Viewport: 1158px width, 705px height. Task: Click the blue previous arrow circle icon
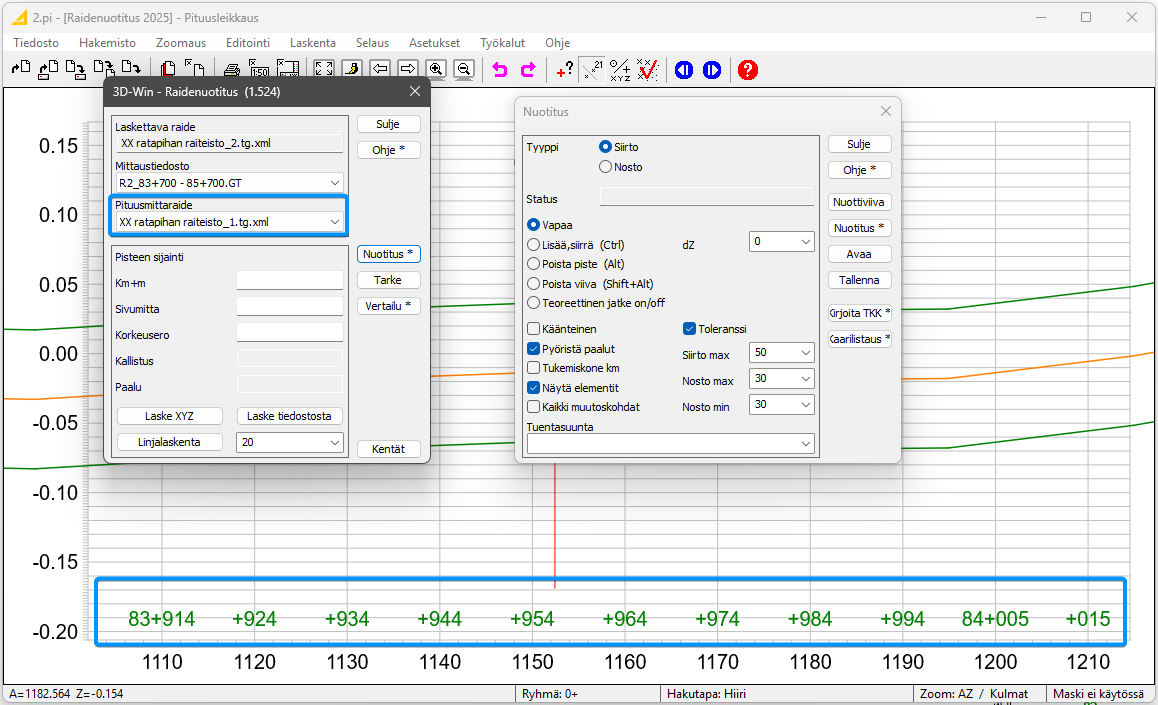684,69
